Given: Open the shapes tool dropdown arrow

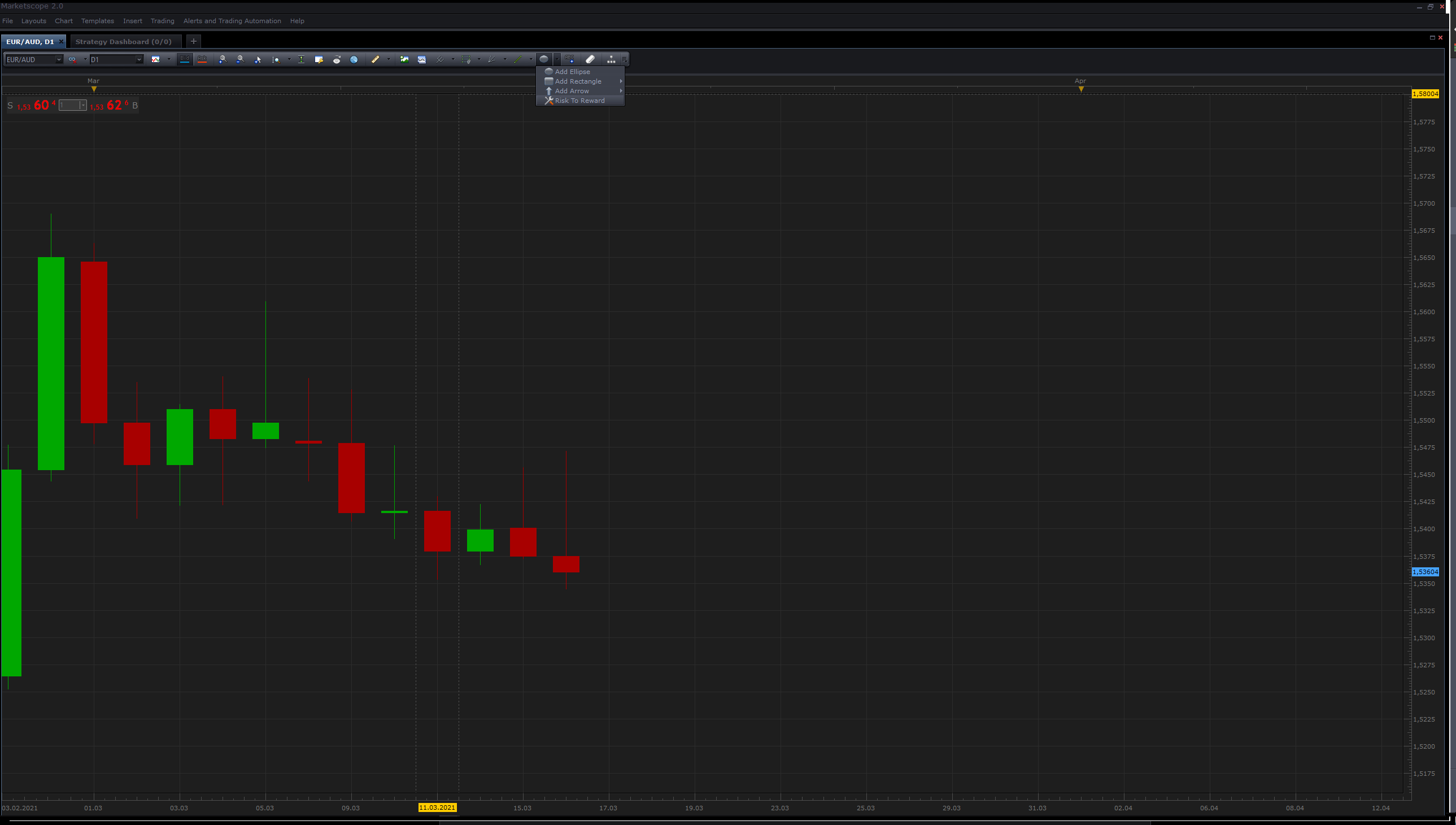Looking at the screenshot, I should (x=557, y=59).
